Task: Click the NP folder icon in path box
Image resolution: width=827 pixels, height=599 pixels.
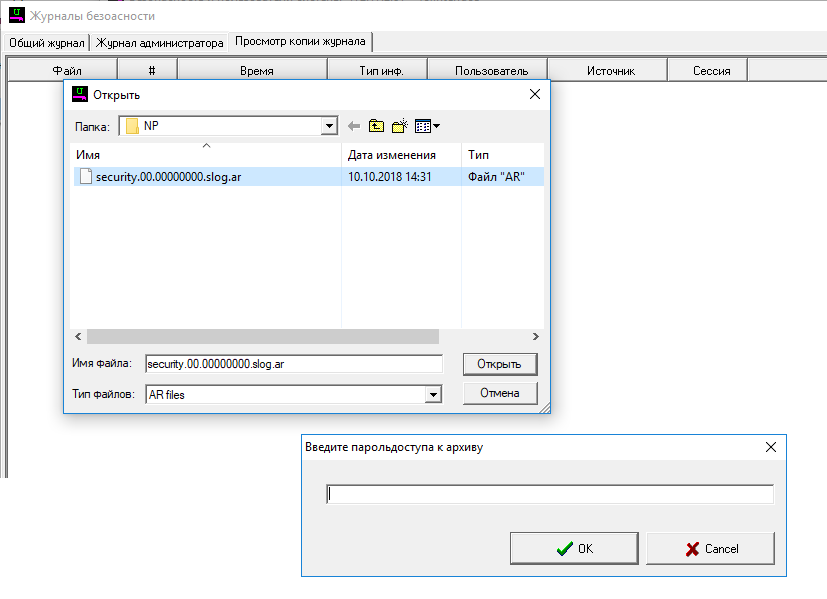Action: (x=131, y=126)
